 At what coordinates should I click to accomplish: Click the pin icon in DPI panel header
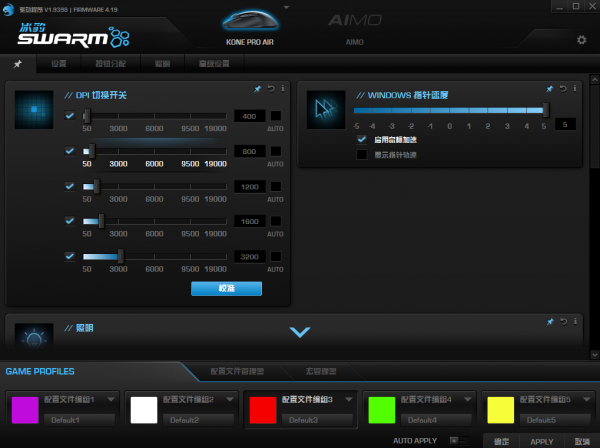coord(257,88)
